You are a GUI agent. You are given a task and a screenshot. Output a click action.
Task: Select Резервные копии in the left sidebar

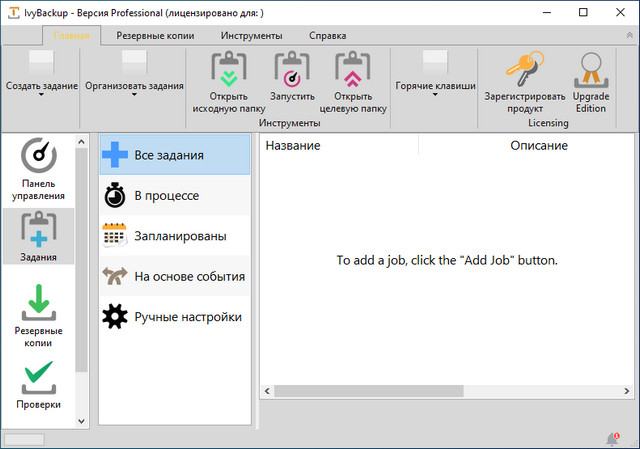39,315
